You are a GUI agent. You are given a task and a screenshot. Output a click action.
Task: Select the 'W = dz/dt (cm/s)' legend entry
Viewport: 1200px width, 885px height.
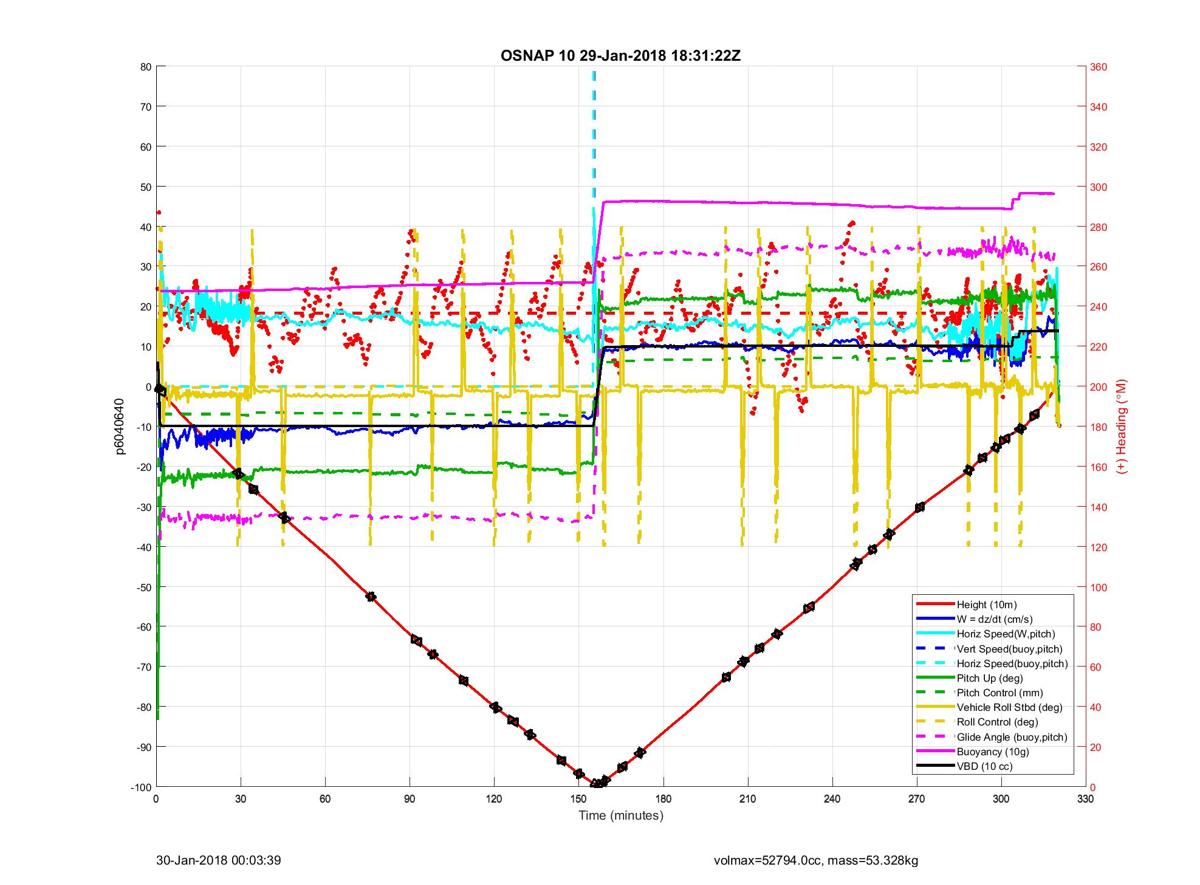click(x=995, y=619)
